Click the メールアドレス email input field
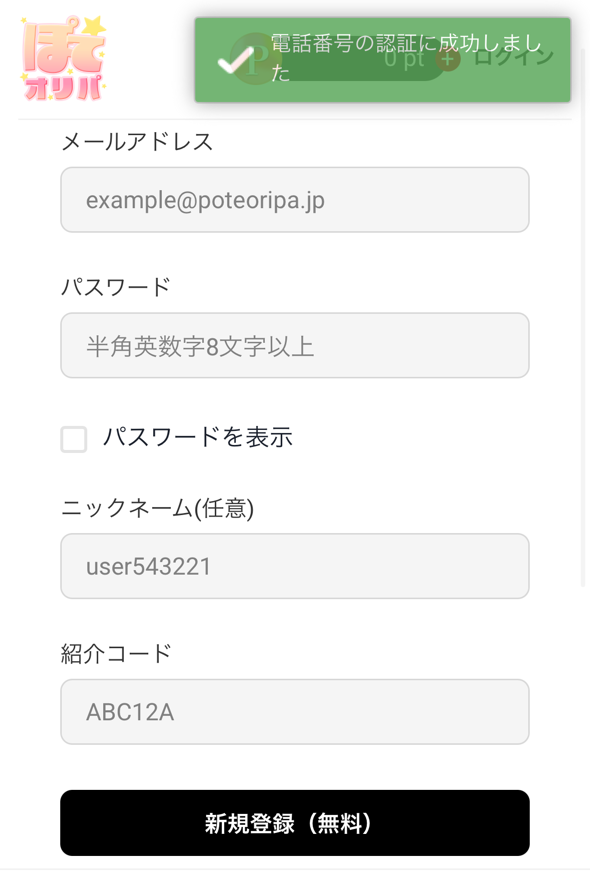Viewport: 590px width, 872px height. coord(295,200)
